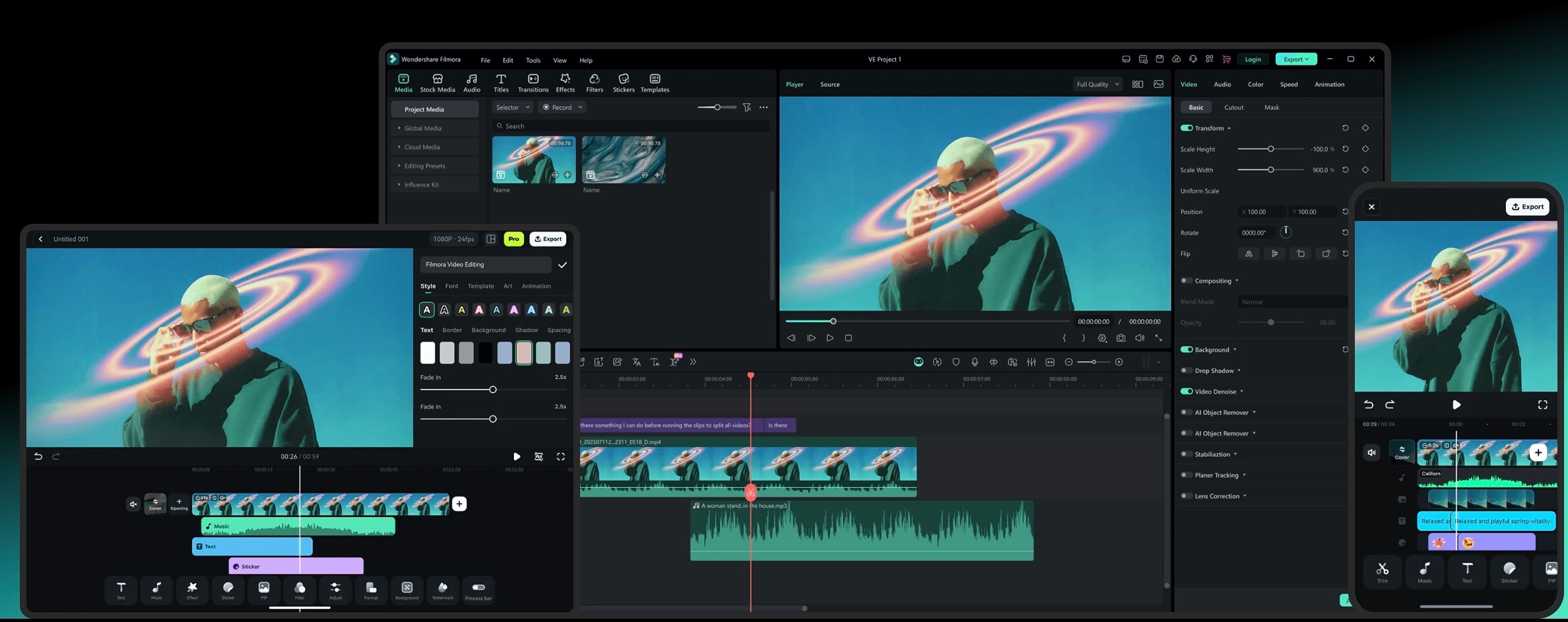Click the Login button
This screenshot has height=622, width=1568.
pos(1253,59)
